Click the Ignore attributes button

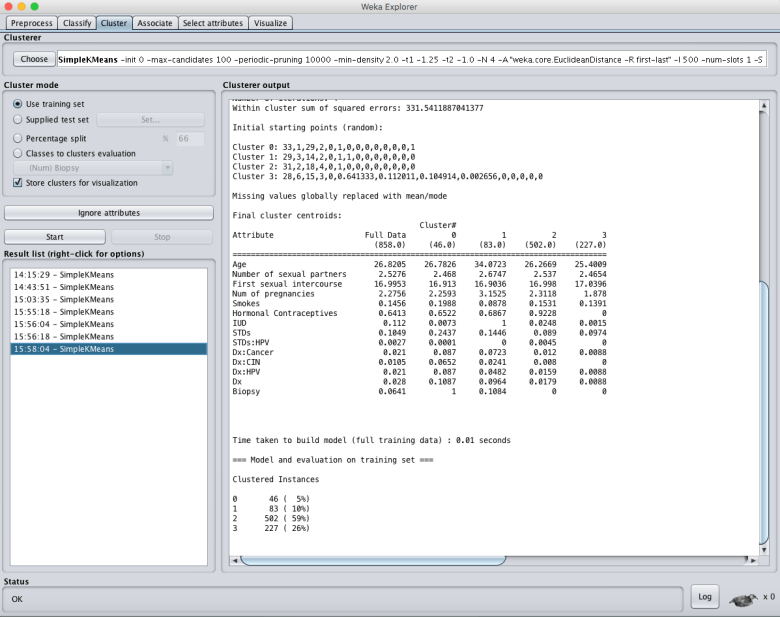(109, 213)
